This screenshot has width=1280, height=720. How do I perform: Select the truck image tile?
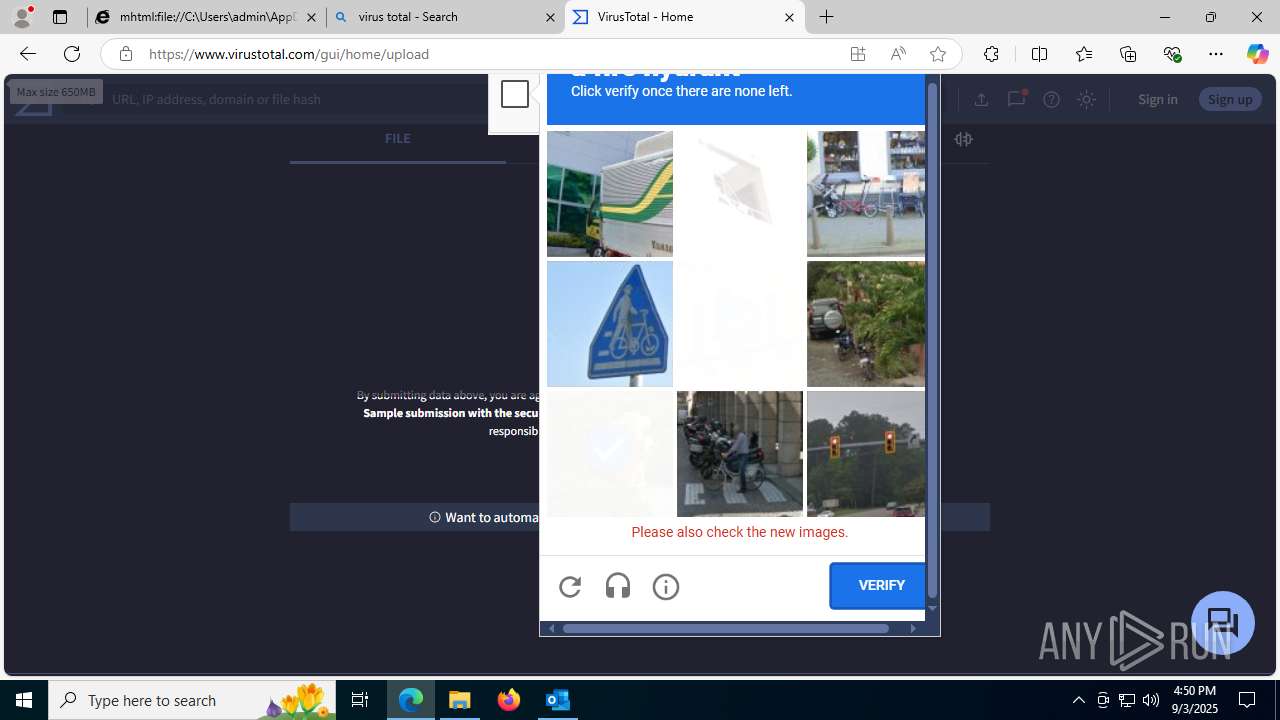tap(610, 194)
